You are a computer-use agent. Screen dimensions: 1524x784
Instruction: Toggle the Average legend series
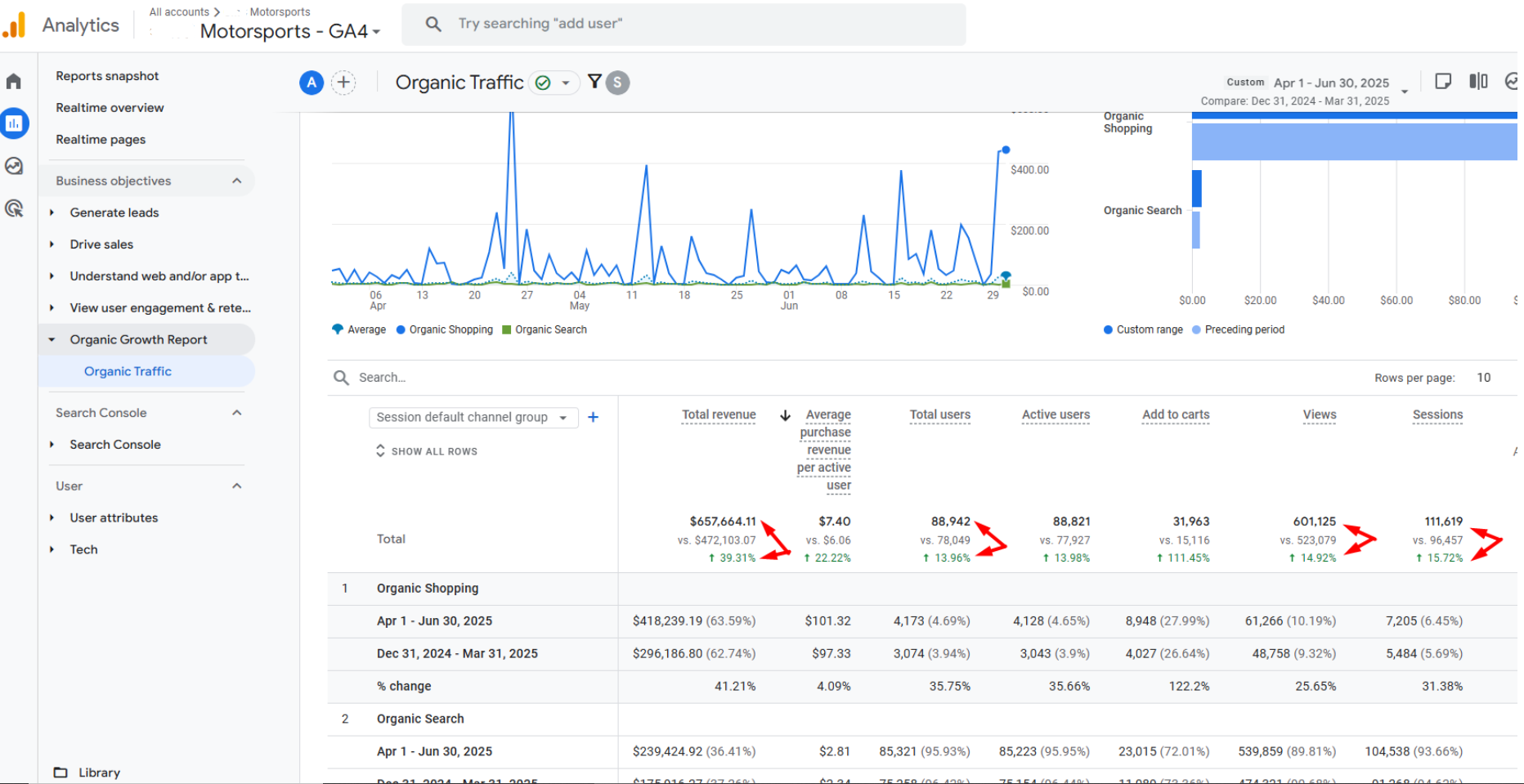coord(358,329)
